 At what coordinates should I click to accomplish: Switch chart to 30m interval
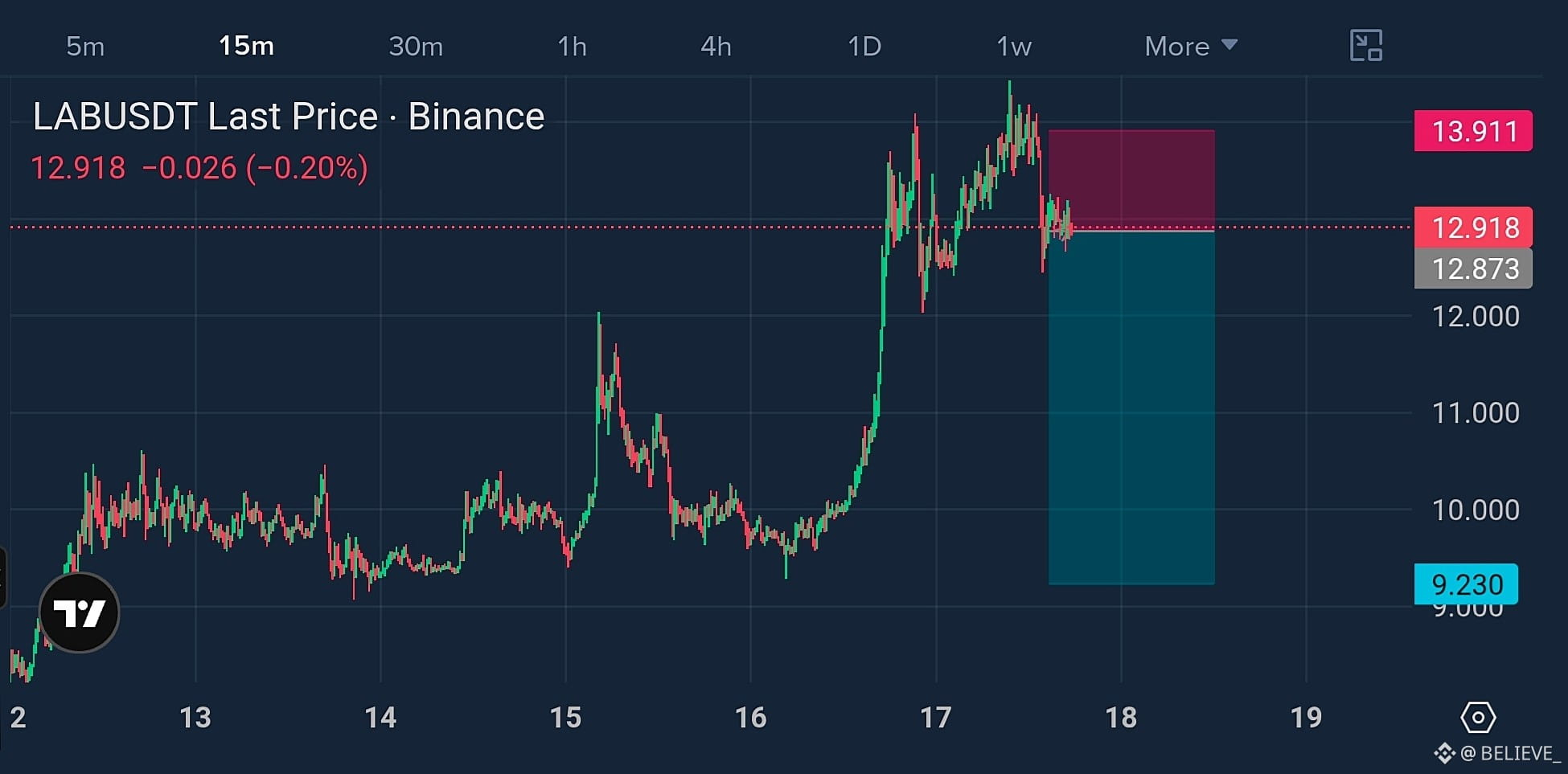click(416, 47)
